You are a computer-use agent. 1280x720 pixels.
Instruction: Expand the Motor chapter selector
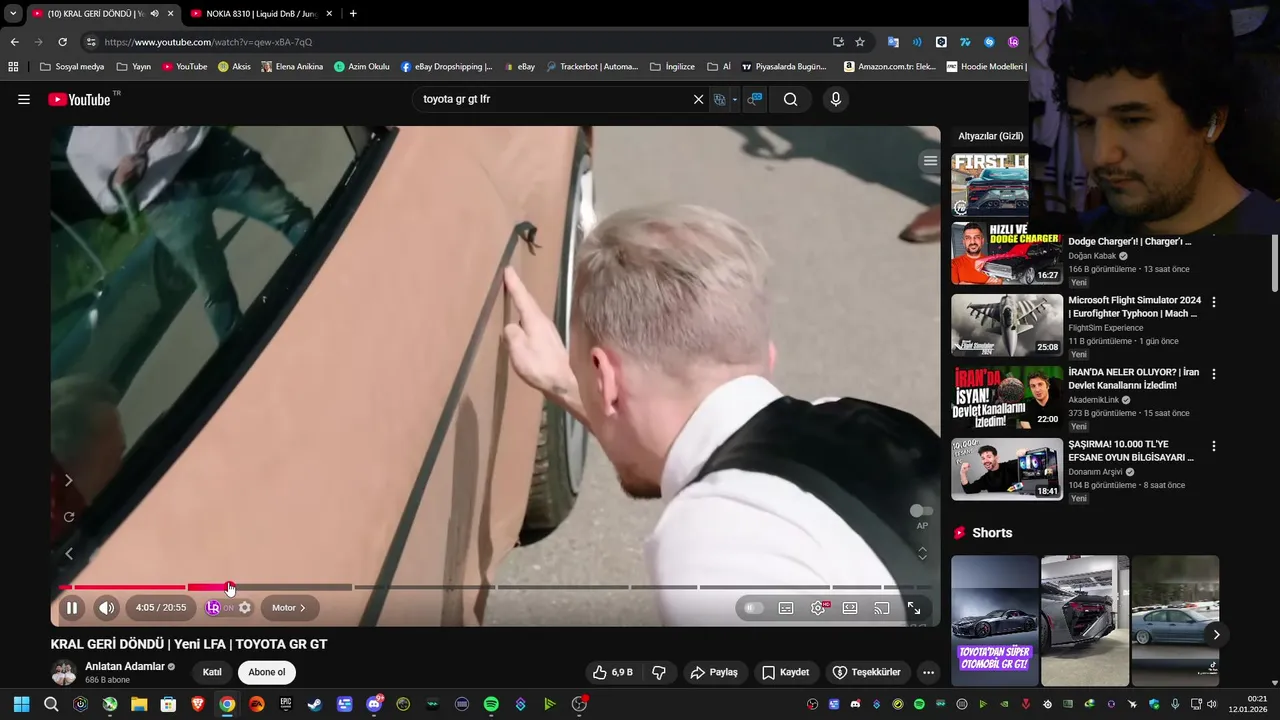289,608
